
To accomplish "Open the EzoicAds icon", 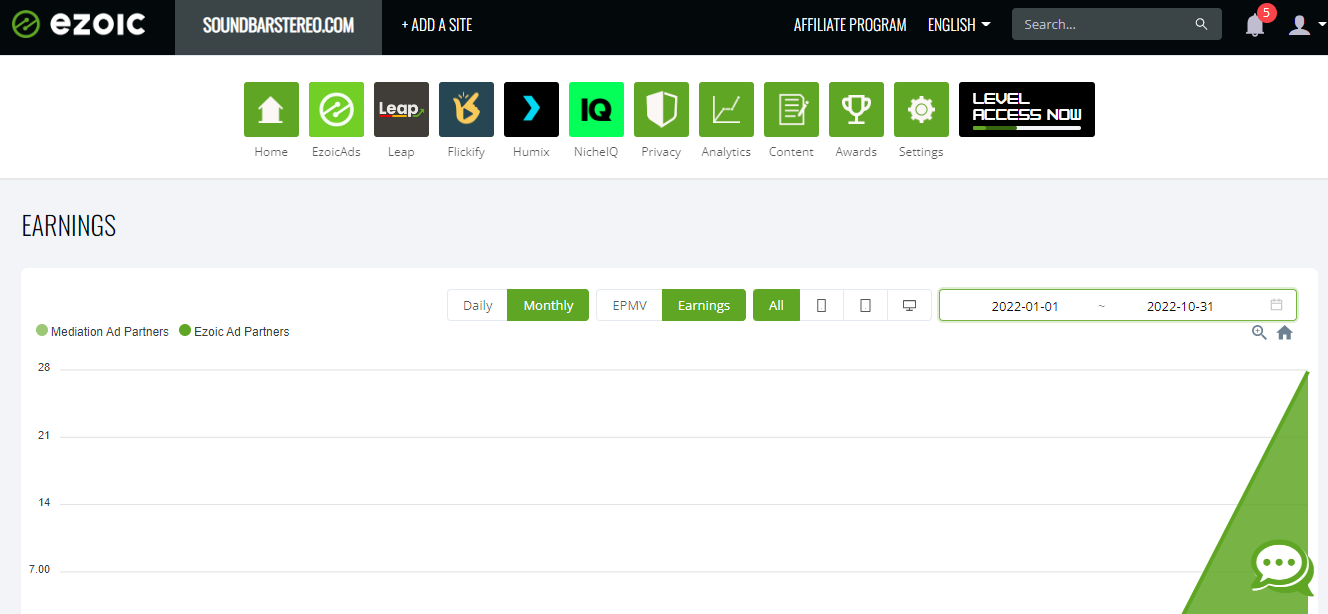I will point(336,109).
